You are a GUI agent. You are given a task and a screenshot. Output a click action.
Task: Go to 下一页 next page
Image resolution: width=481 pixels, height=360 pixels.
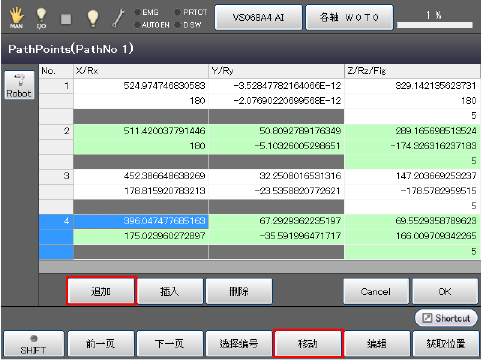(x=170, y=344)
